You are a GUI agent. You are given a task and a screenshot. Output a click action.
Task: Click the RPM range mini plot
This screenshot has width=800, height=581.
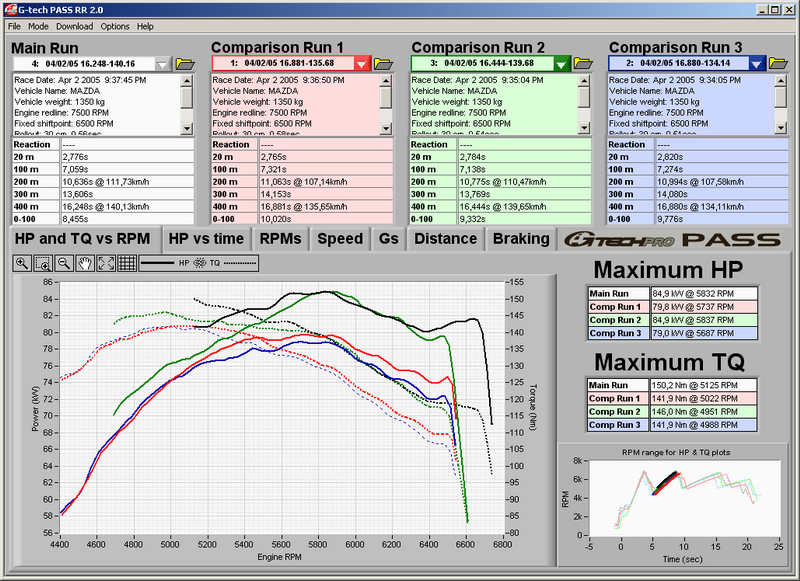point(684,498)
